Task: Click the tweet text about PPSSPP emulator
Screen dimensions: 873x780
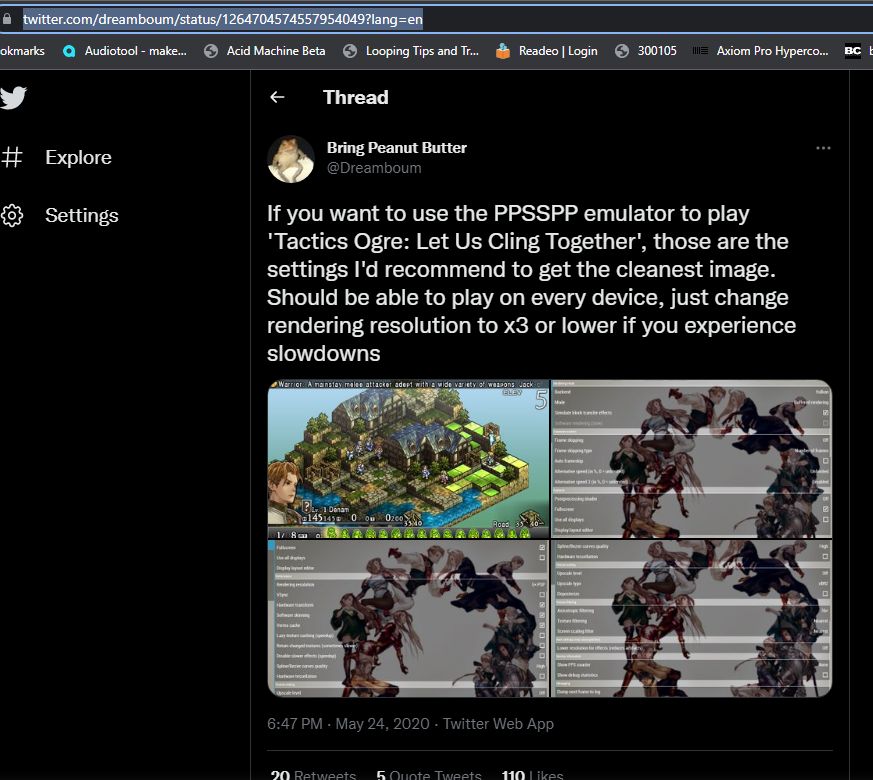Action: [532, 283]
